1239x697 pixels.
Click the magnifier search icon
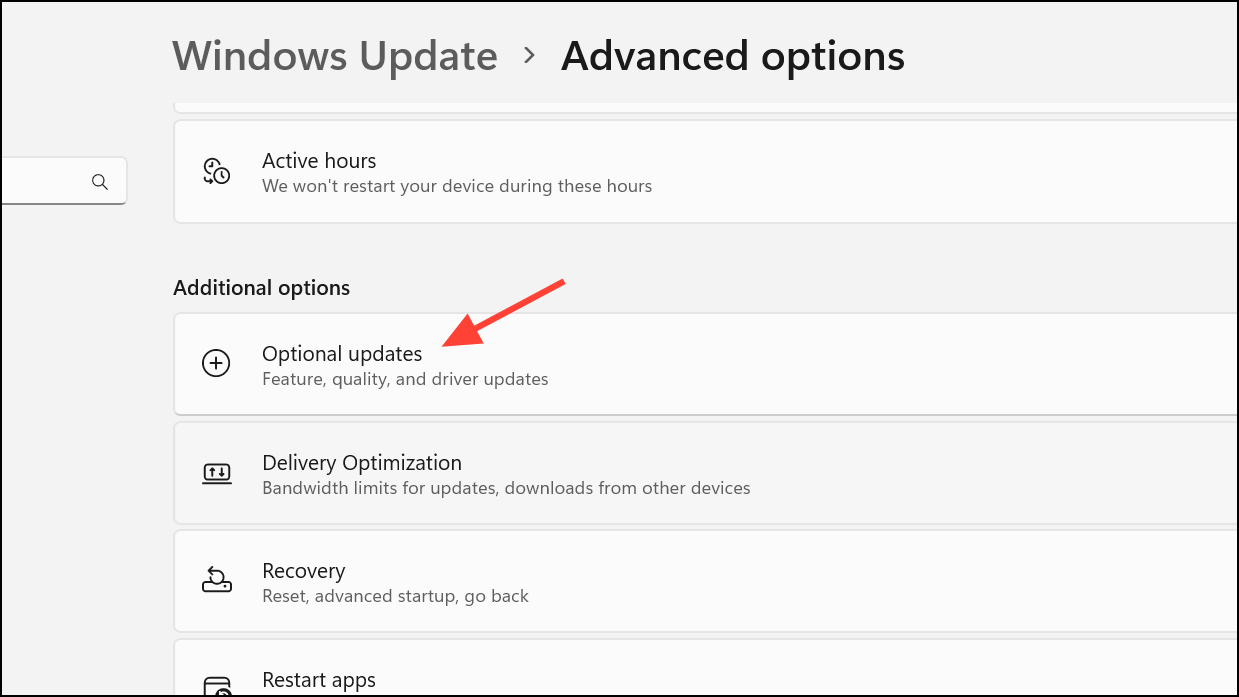point(99,181)
